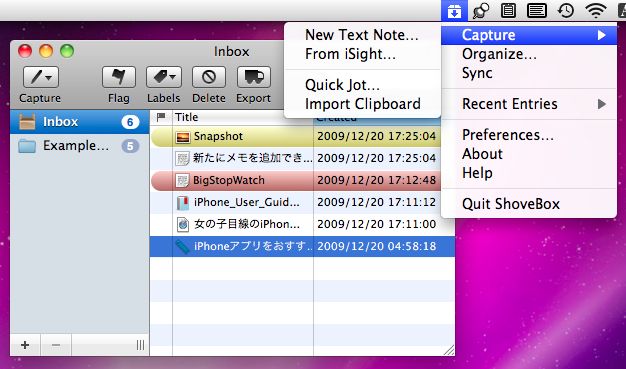
Task: Click the Snapshot image entry icon
Action: (183, 137)
